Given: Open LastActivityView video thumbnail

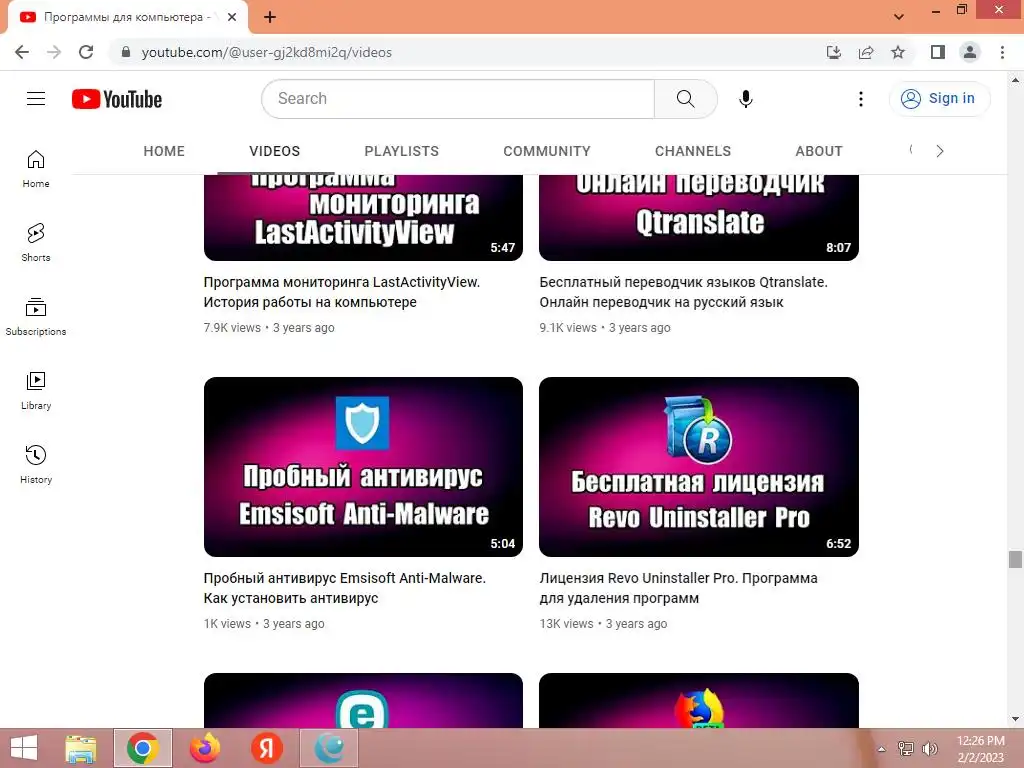Looking at the screenshot, I should tap(363, 217).
